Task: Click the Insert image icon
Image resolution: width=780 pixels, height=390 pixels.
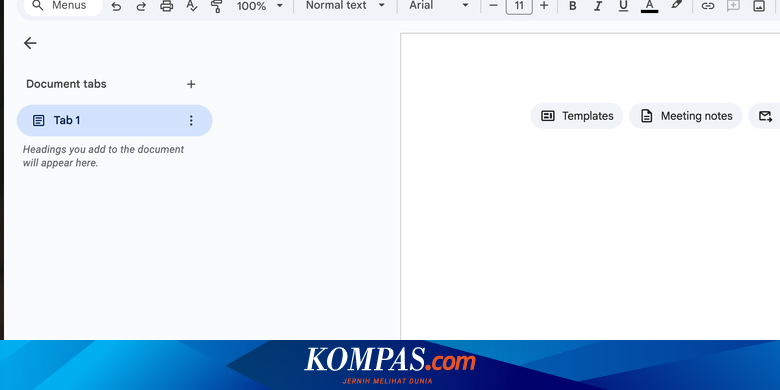Action: 759,6
